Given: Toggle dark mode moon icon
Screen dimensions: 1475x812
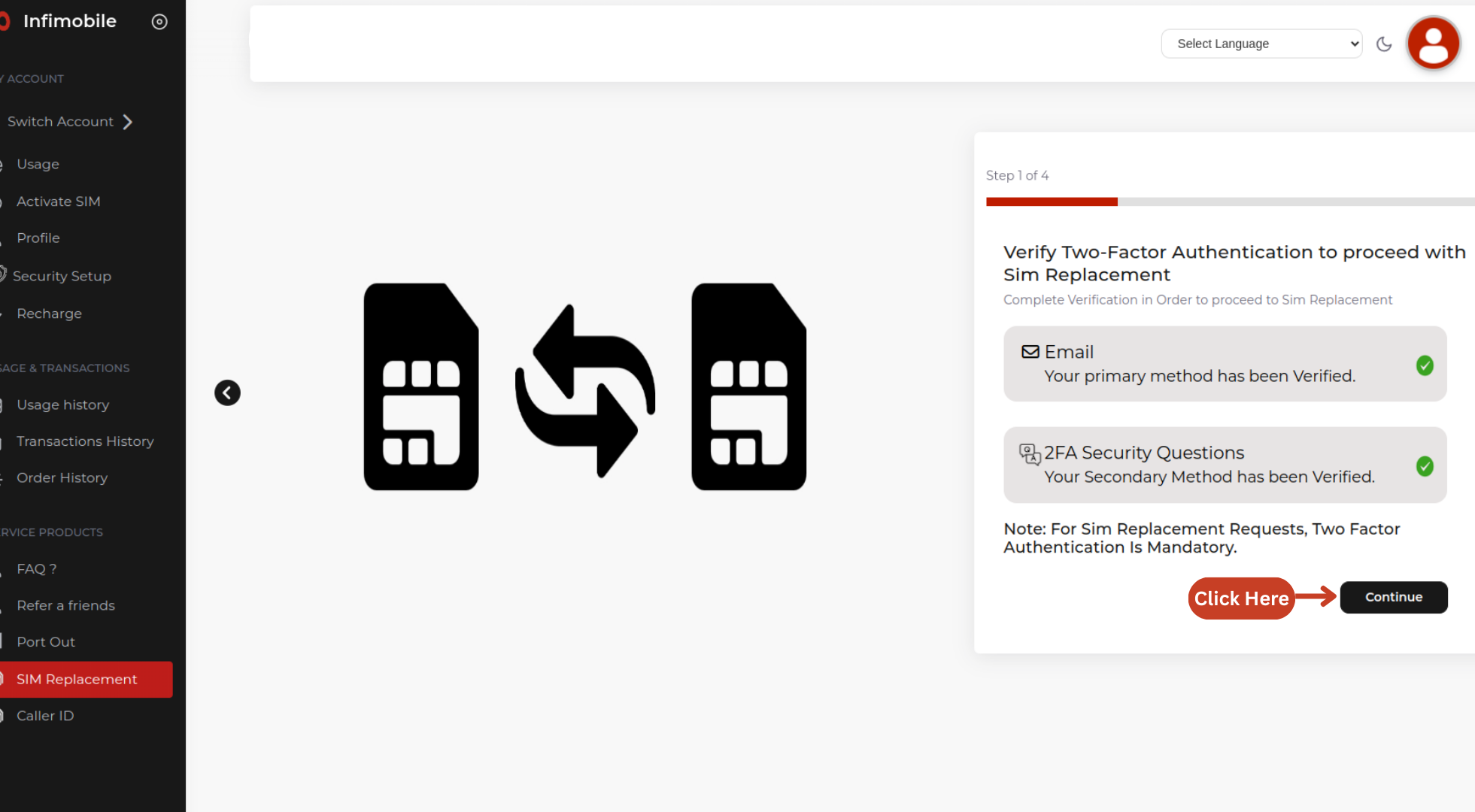Looking at the screenshot, I should tap(1384, 44).
